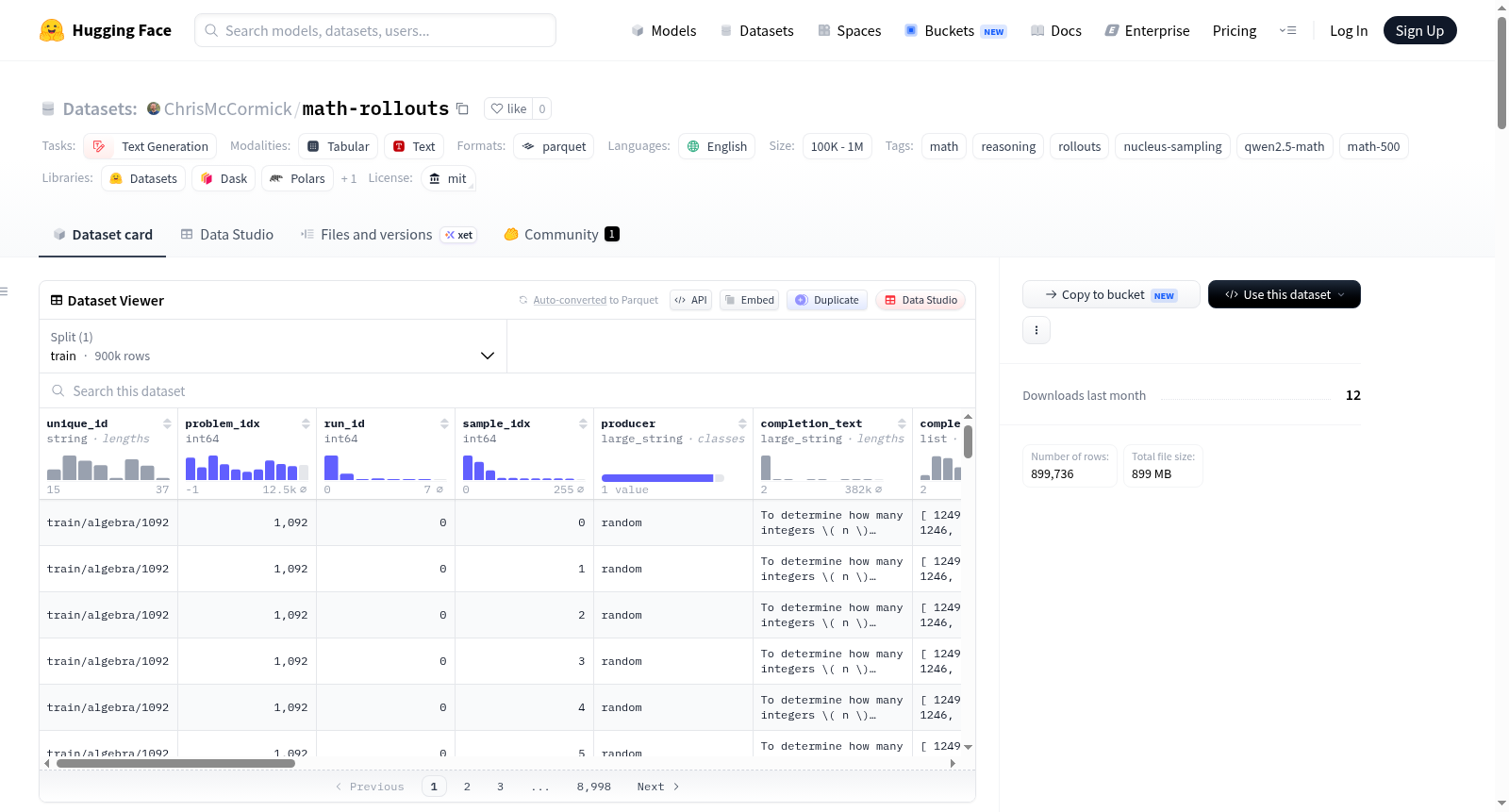Click the problem_idx histogram chart
1509x812 pixels.
(247, 467)
